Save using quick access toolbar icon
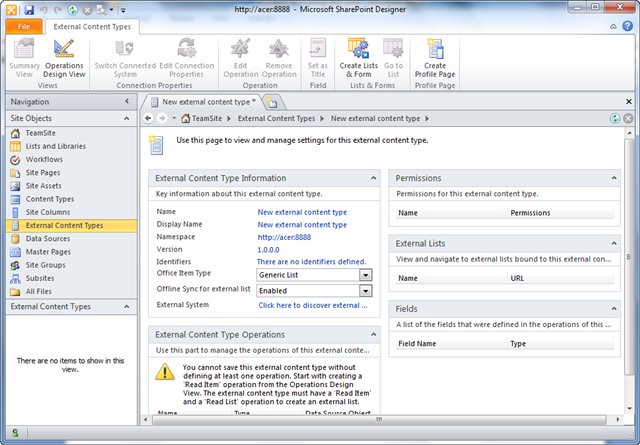 [x=29, y=9]
